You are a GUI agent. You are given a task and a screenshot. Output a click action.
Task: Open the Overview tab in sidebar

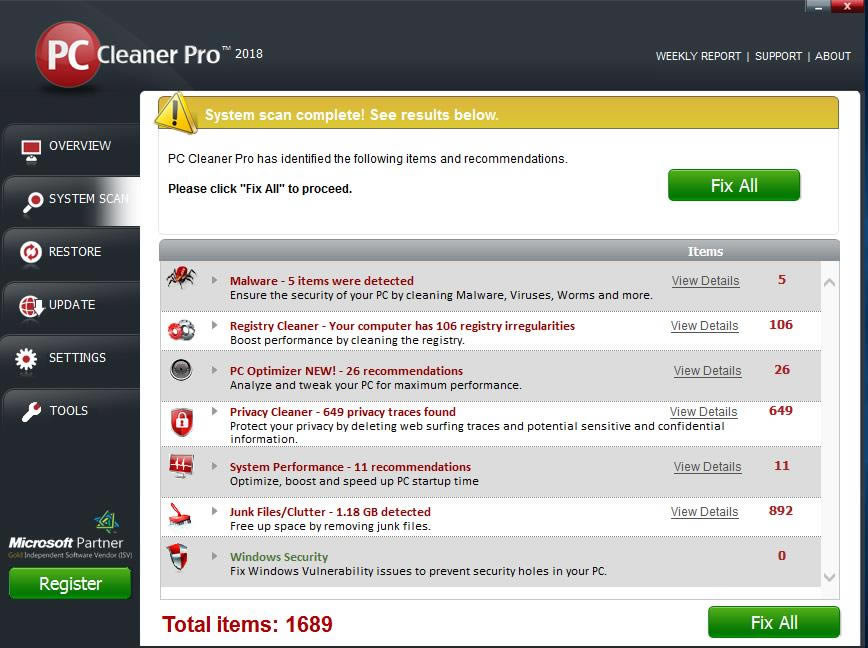(x=70, y=146)
